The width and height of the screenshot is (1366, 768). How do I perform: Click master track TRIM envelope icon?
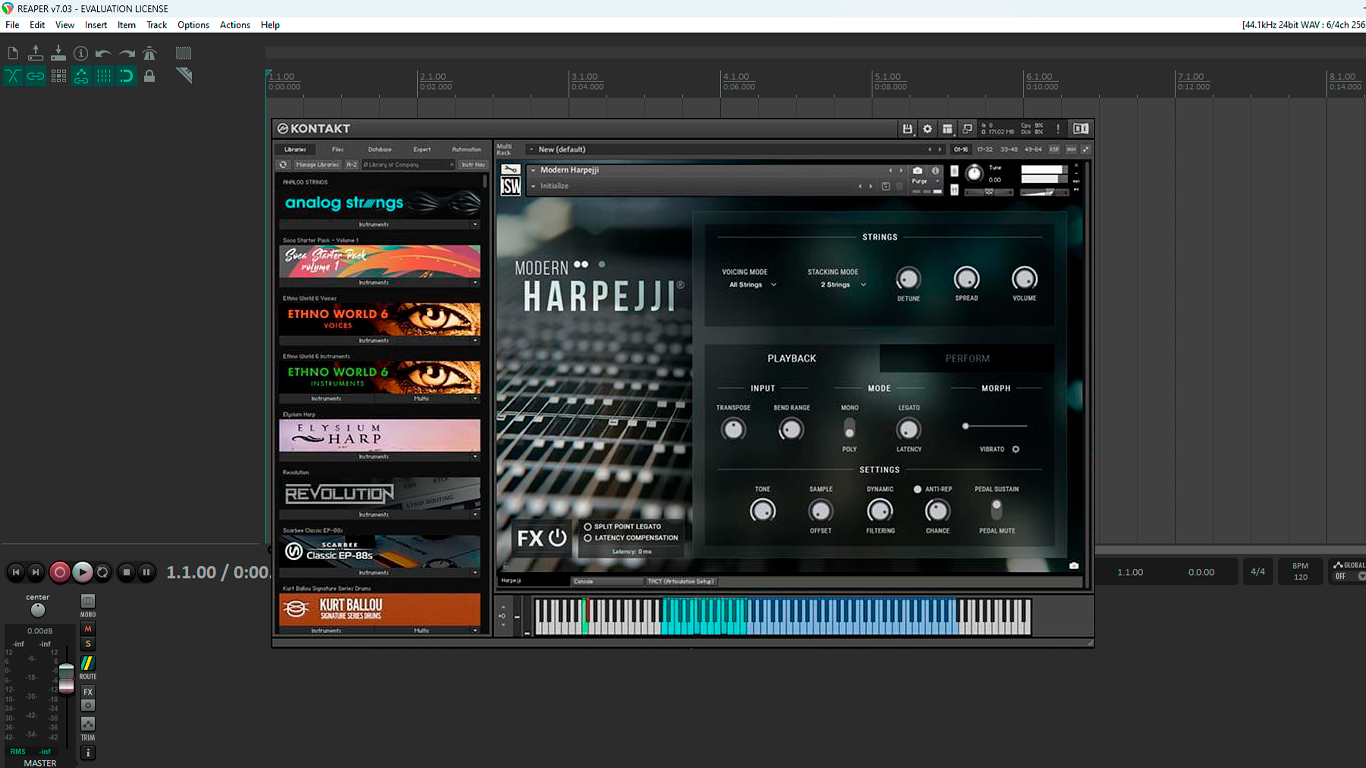click(x=88, y=724)
